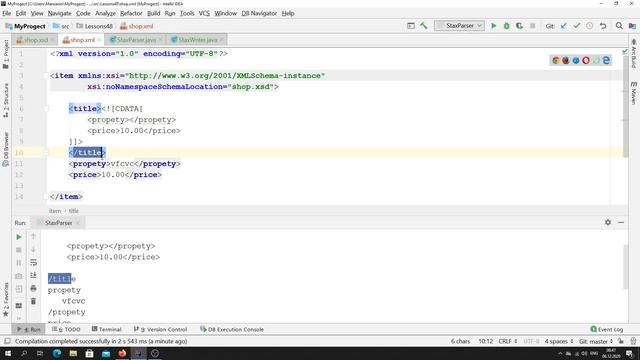Open preview in Chrome browser icon
640x360 pixels.
point(556,60)
